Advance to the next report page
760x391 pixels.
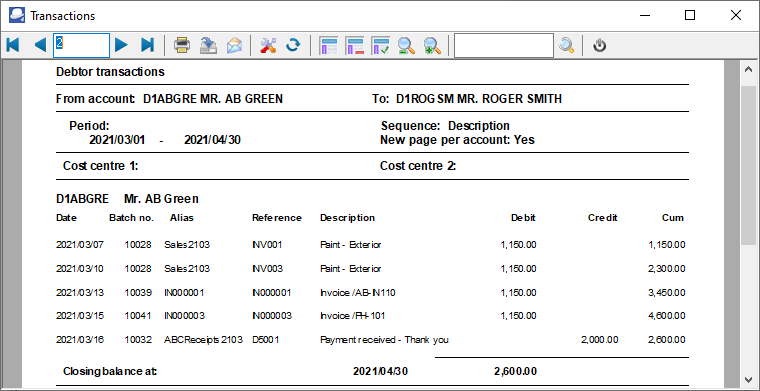[x=121, y=46]
